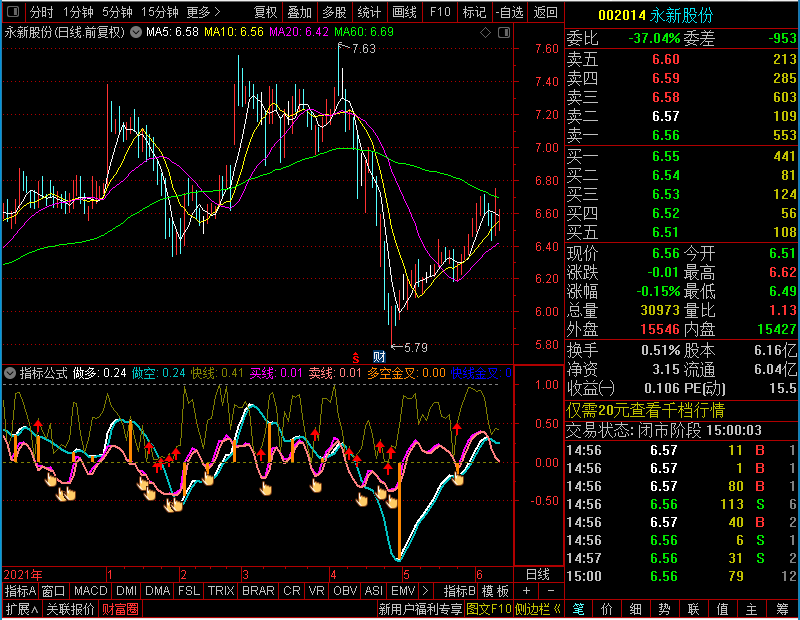The height and width of the screenshot is (620, 800).
Task: Select the CR indicator tab
Action: tap(292, 591)
